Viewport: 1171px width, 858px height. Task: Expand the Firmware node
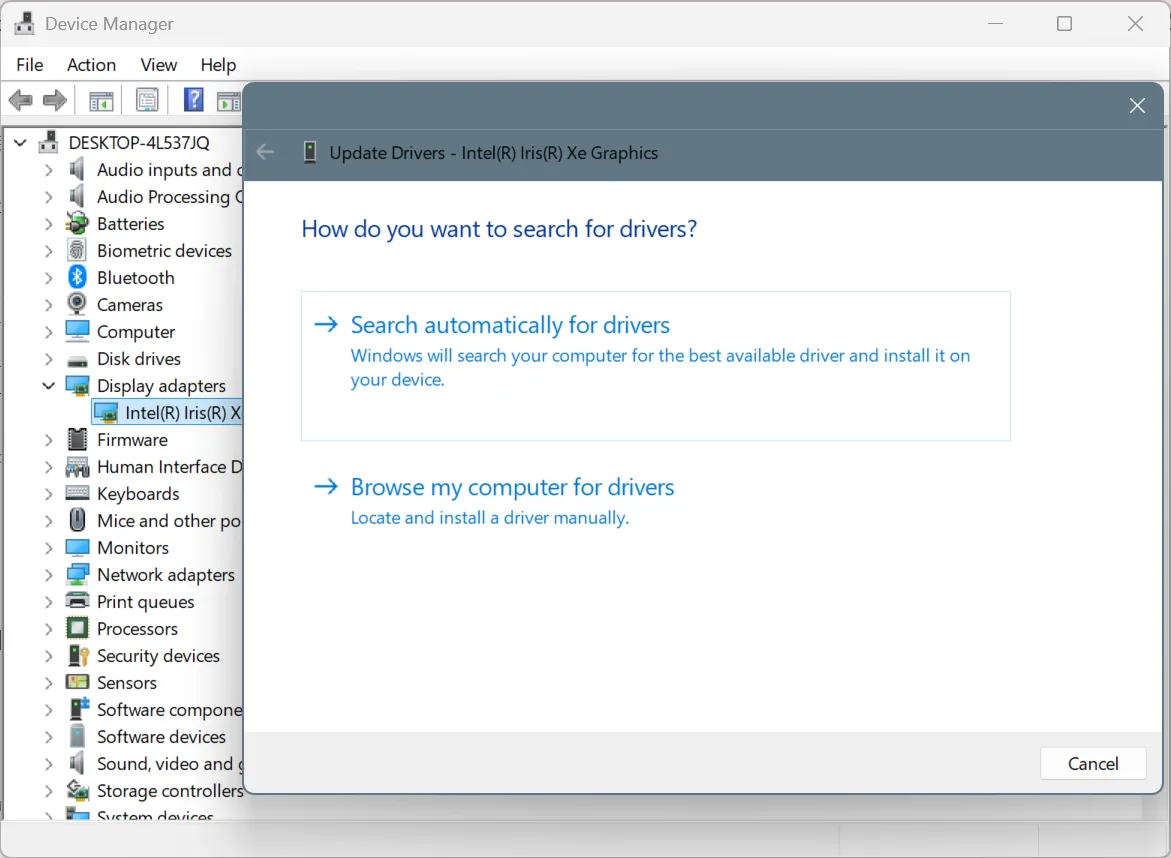[x=49, y=440]
